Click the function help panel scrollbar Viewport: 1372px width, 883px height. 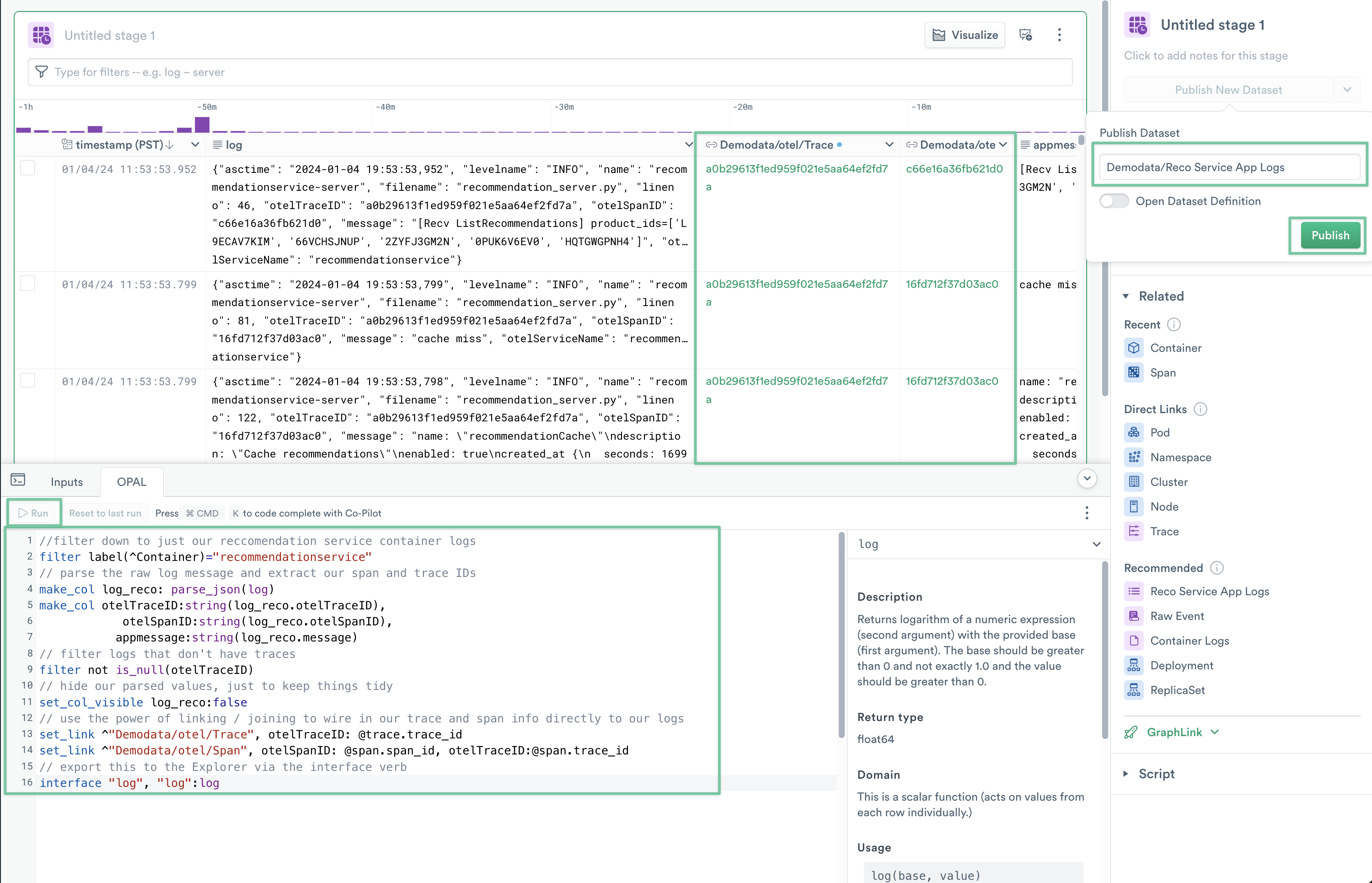coord(1104,650)
